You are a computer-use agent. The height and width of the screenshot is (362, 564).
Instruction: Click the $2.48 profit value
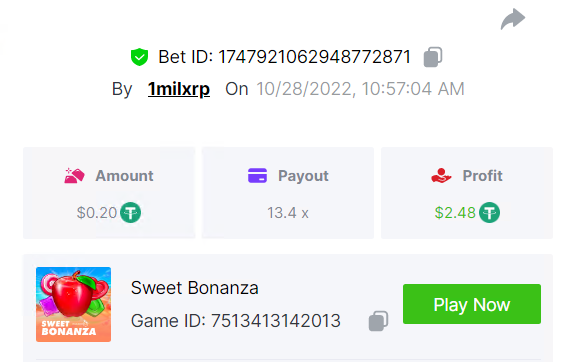coord(455,213)
